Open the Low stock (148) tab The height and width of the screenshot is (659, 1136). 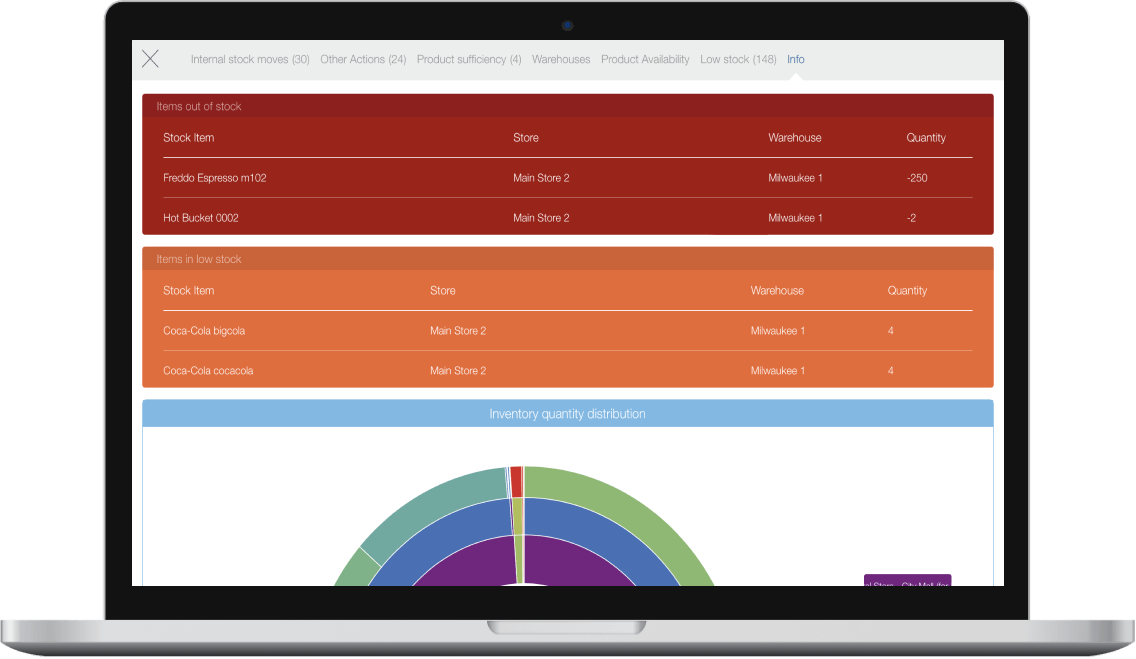[x=738, y=59]
